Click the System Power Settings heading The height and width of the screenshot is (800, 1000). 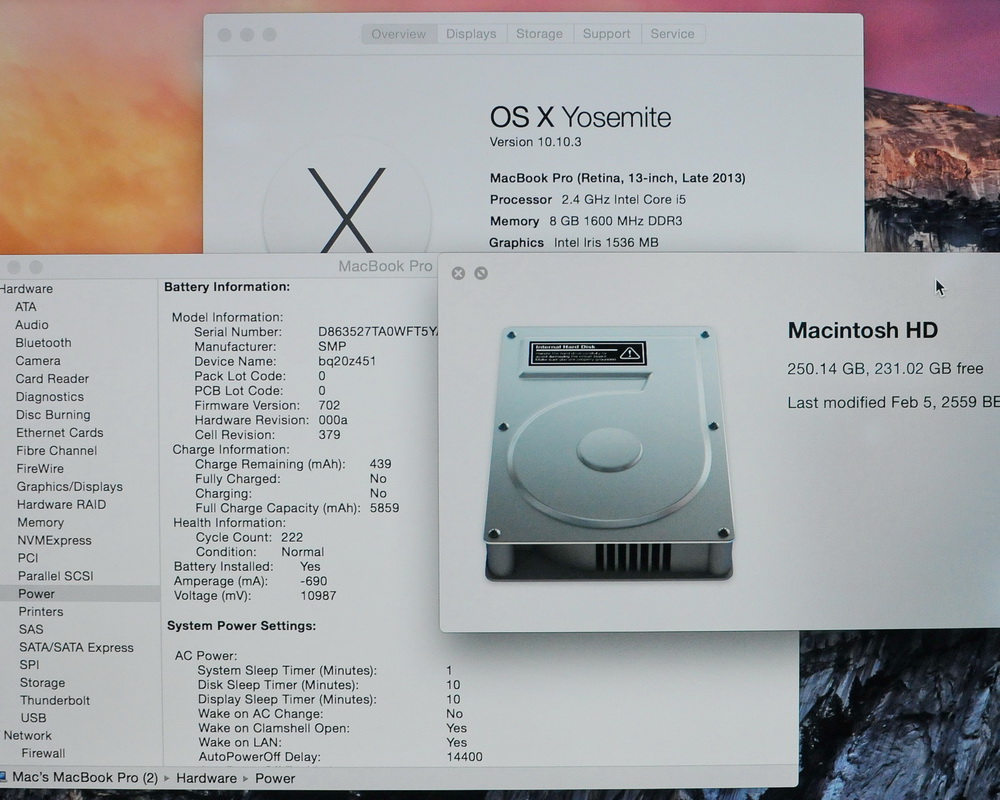click(242, 626)
